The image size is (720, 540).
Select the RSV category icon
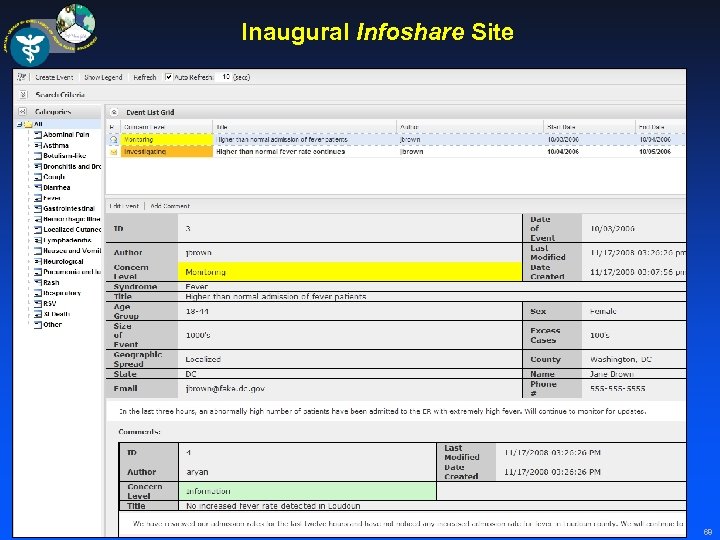tap(38, 304)
